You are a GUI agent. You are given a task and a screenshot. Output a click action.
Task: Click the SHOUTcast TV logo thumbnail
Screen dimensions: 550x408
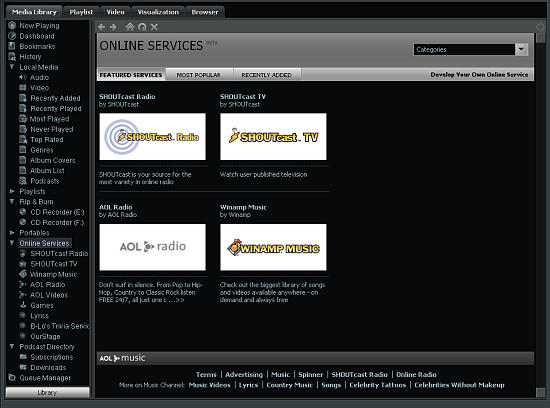[273, 136]
